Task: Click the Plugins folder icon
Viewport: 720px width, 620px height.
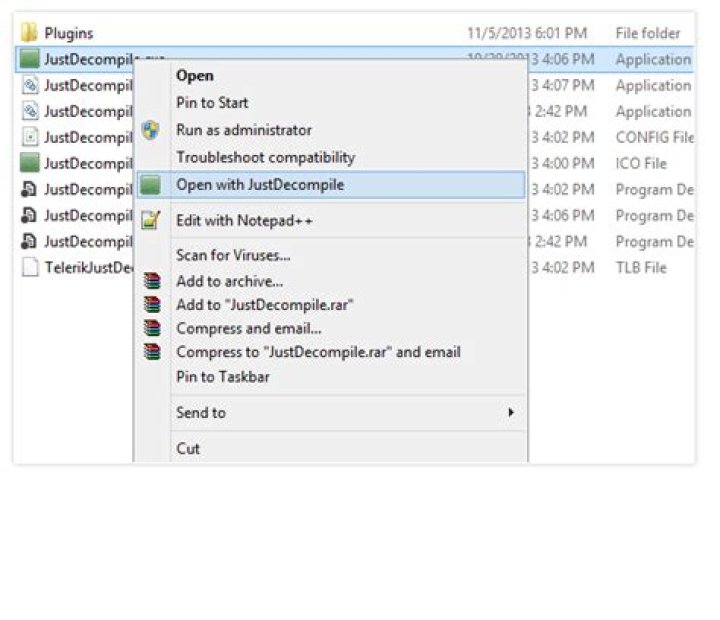Action: (x=29, y=33)
